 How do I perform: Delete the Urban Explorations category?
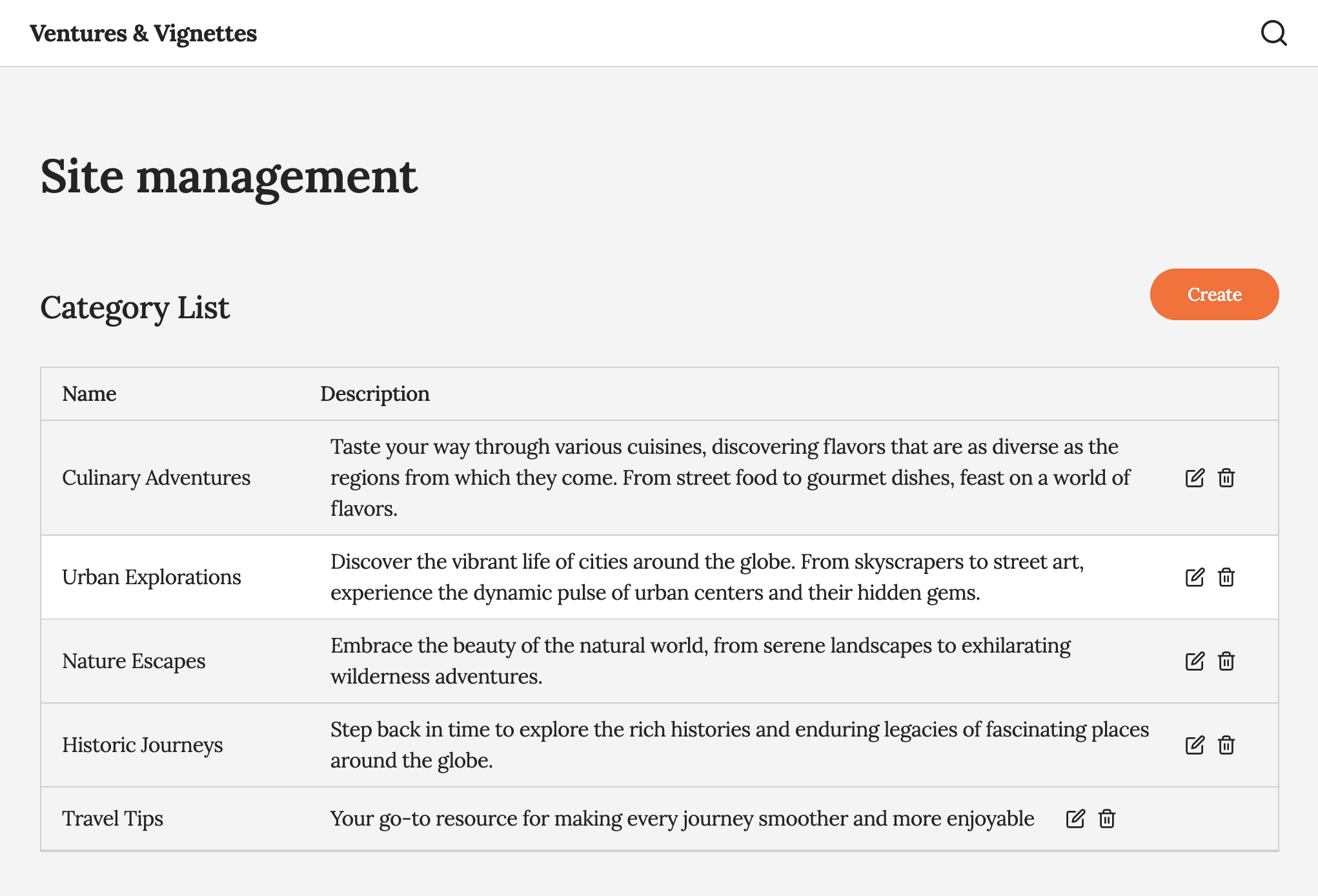[1226, 576]
